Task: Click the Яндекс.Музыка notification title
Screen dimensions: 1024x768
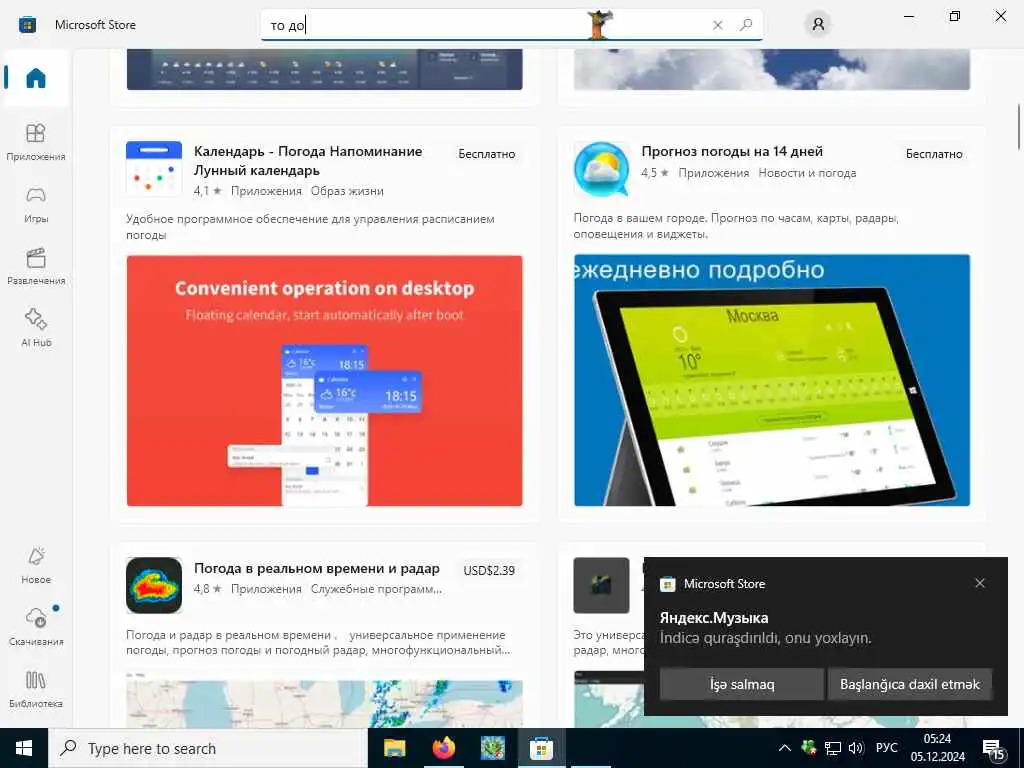Action: tap(714, 618)
